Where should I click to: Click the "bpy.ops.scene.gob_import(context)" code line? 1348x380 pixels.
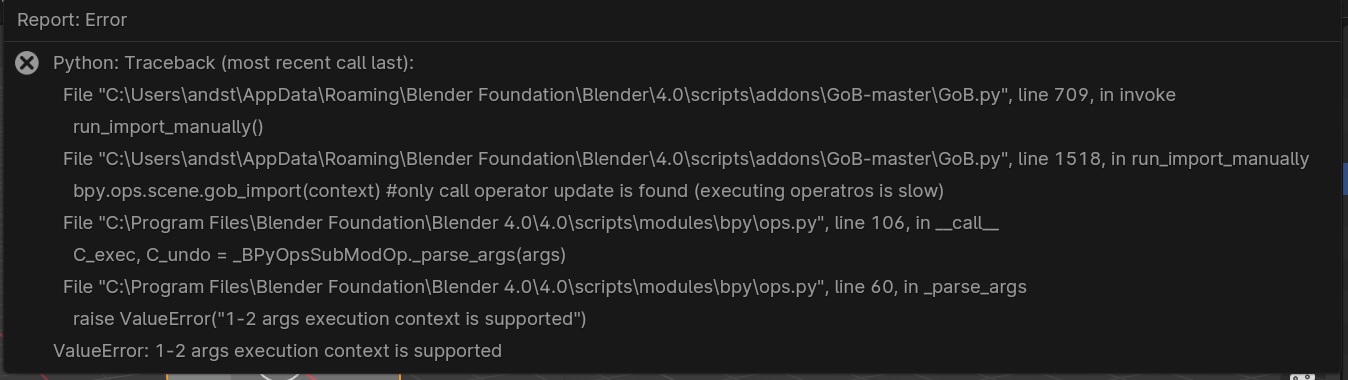[508, 191]
